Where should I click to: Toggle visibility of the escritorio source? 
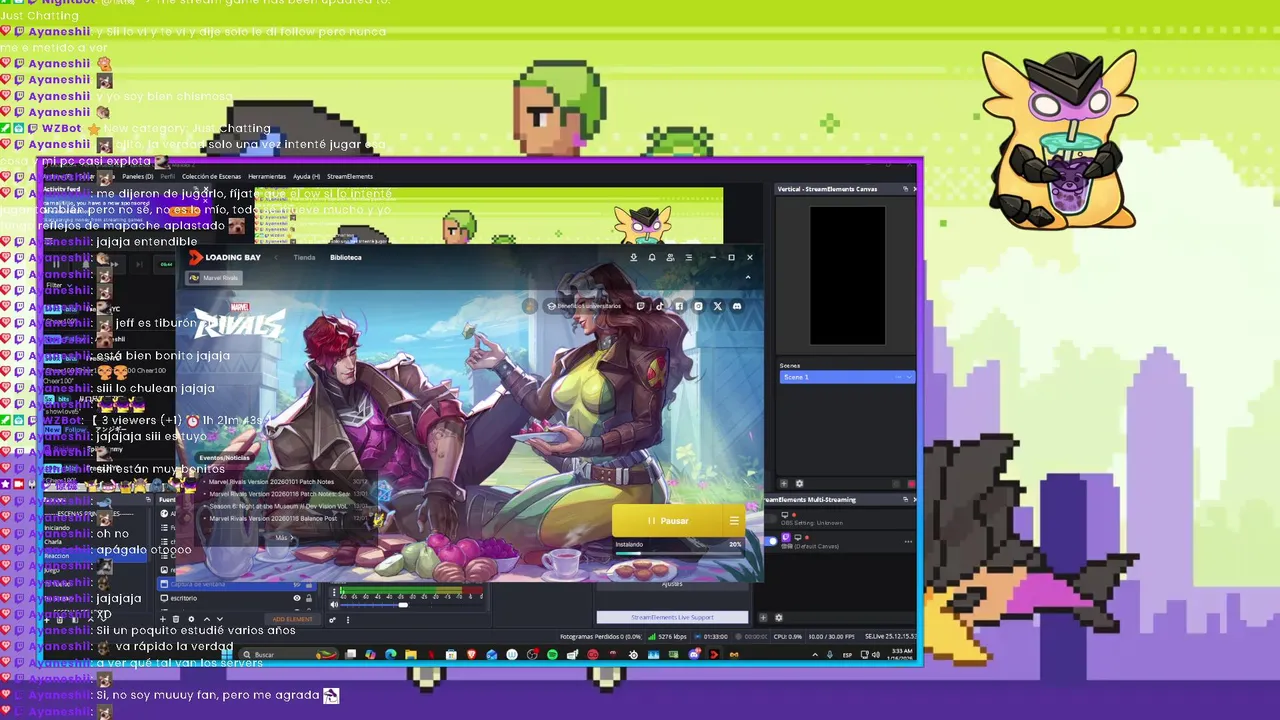[296, 598]
